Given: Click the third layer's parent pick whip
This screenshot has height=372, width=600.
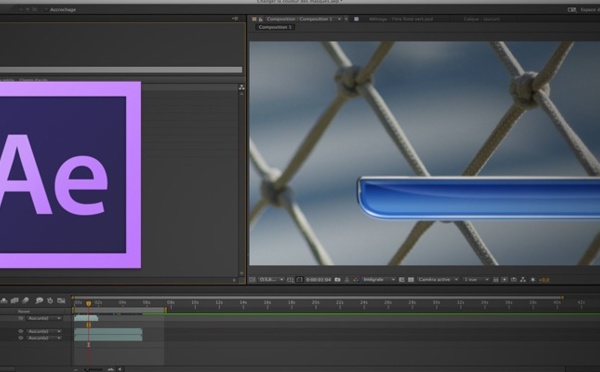Looking at the screenshot, I should tap(21, 338).
